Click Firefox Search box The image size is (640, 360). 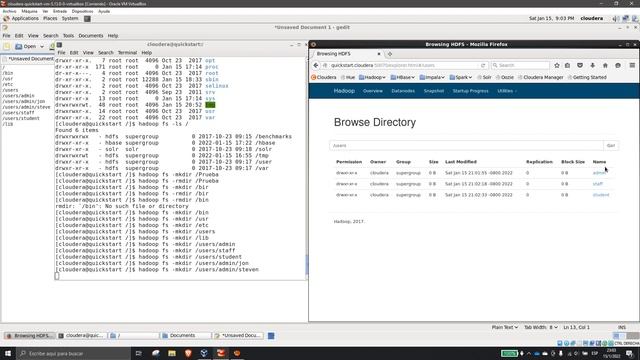pos(520,65)
